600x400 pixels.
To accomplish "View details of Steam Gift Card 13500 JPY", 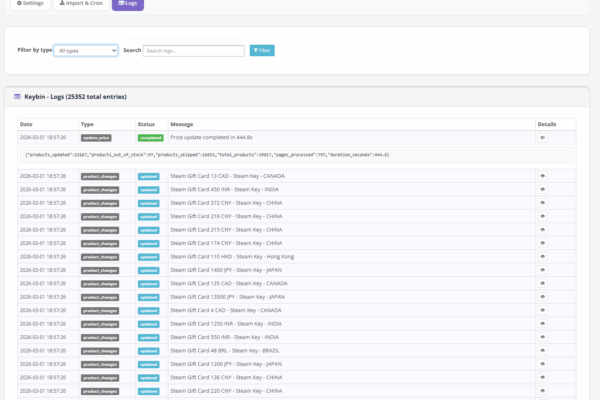I will coord(543,297).
